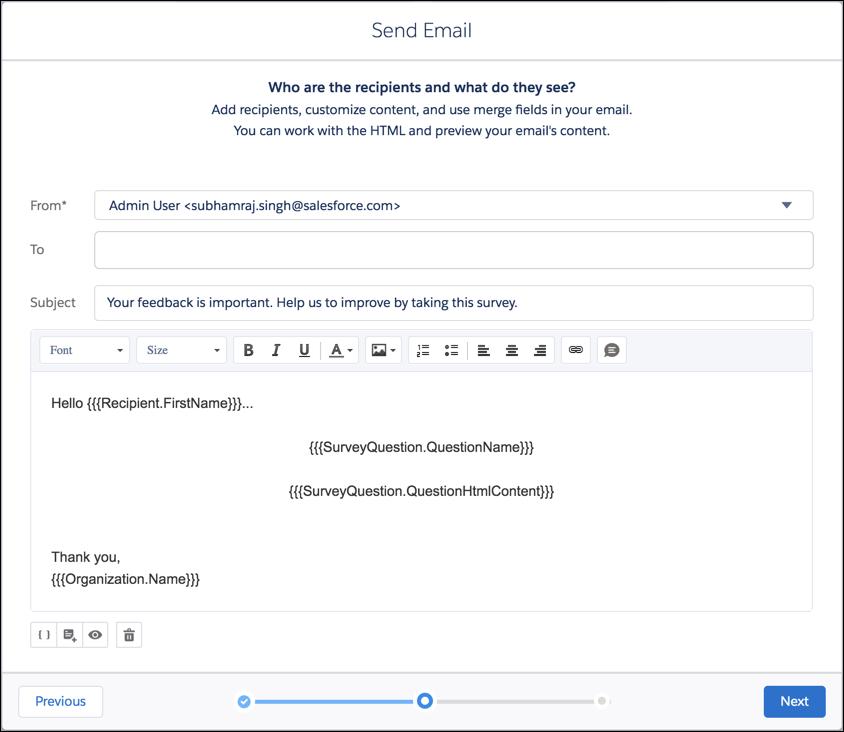Apply bulleted list formatting
This screenshot has height=732, width=844.
tap(450, 350)
